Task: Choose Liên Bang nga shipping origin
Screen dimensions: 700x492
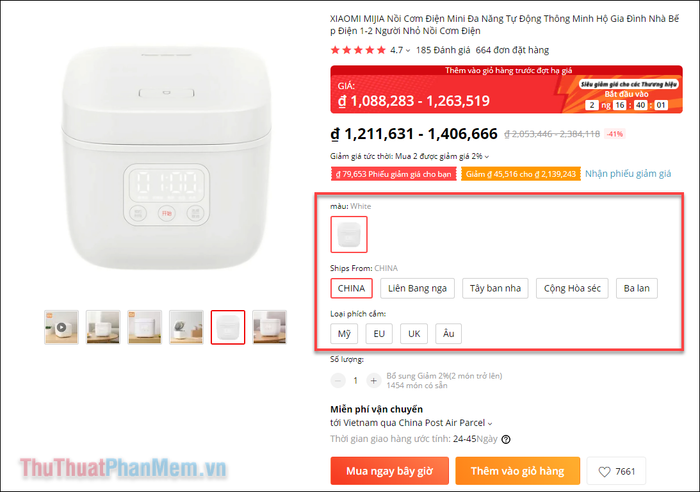Action: coord(417,288)
